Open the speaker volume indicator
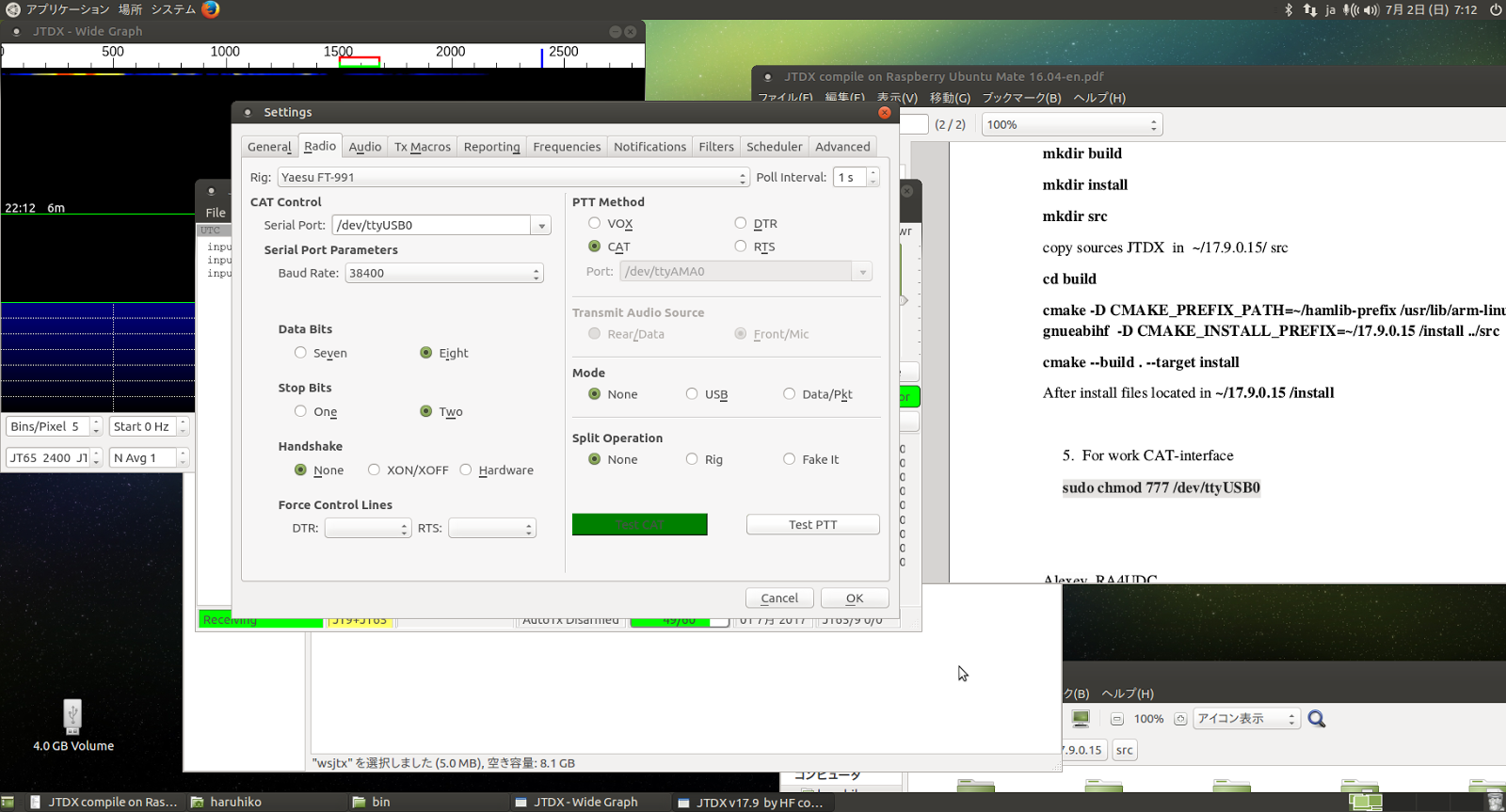1506x812 pixels. (x=1370, y=9)
